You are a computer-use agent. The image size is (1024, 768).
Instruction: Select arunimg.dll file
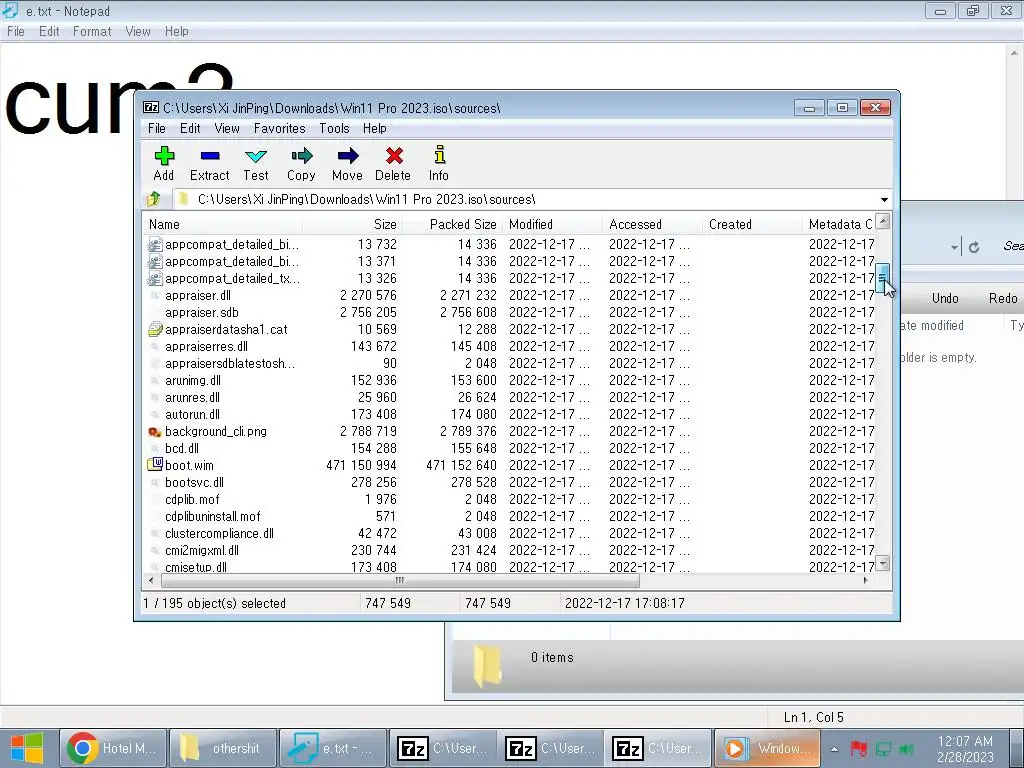coord(193,380)
